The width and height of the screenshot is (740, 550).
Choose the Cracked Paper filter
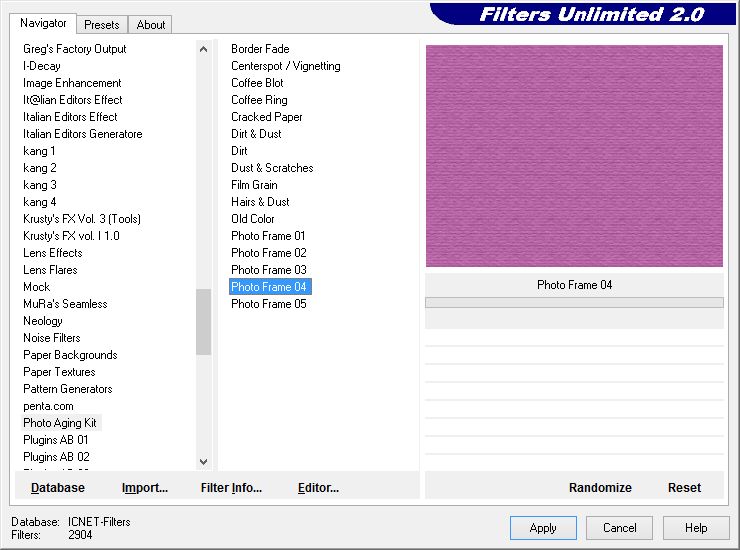coord(267,117)
